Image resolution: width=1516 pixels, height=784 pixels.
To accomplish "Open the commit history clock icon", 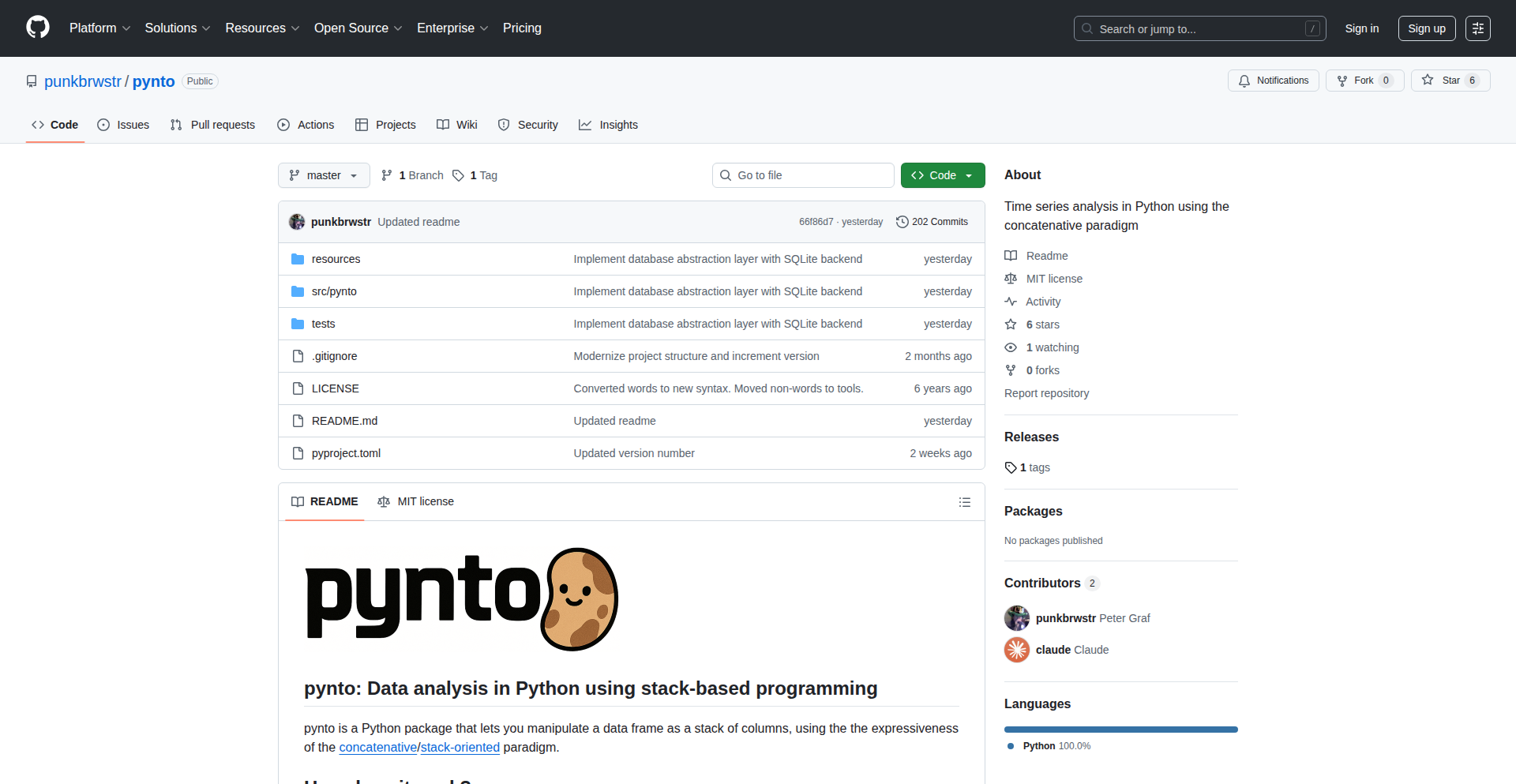I will 902,222.
